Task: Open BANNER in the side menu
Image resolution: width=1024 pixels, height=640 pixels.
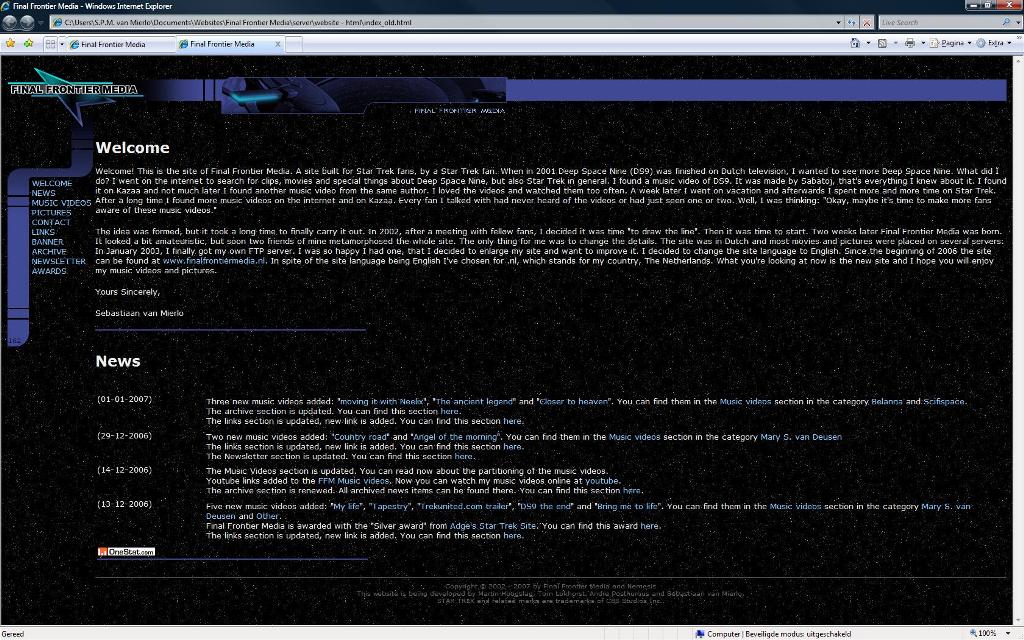Action: pos(47,242)
